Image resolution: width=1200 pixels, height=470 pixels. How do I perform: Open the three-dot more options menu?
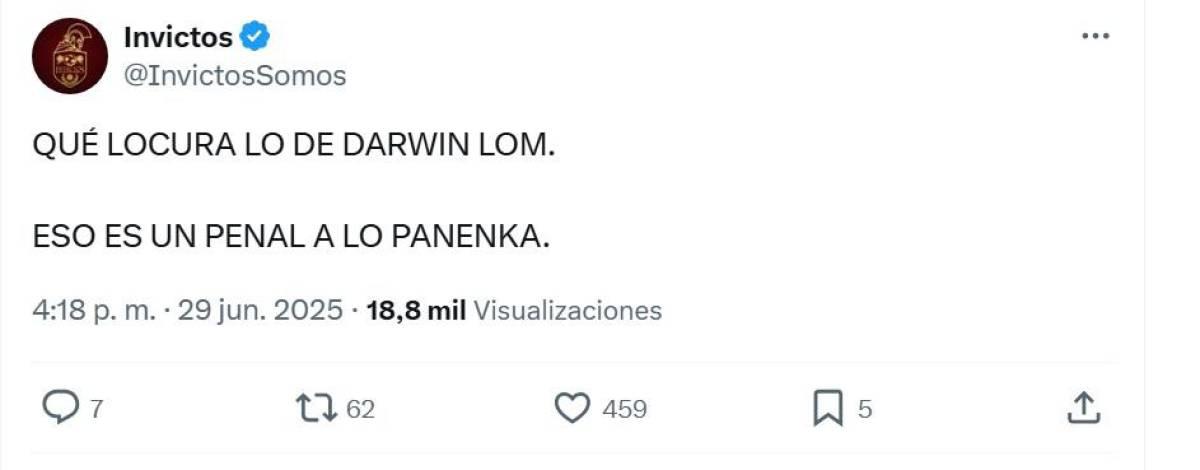click(1096, 37)
